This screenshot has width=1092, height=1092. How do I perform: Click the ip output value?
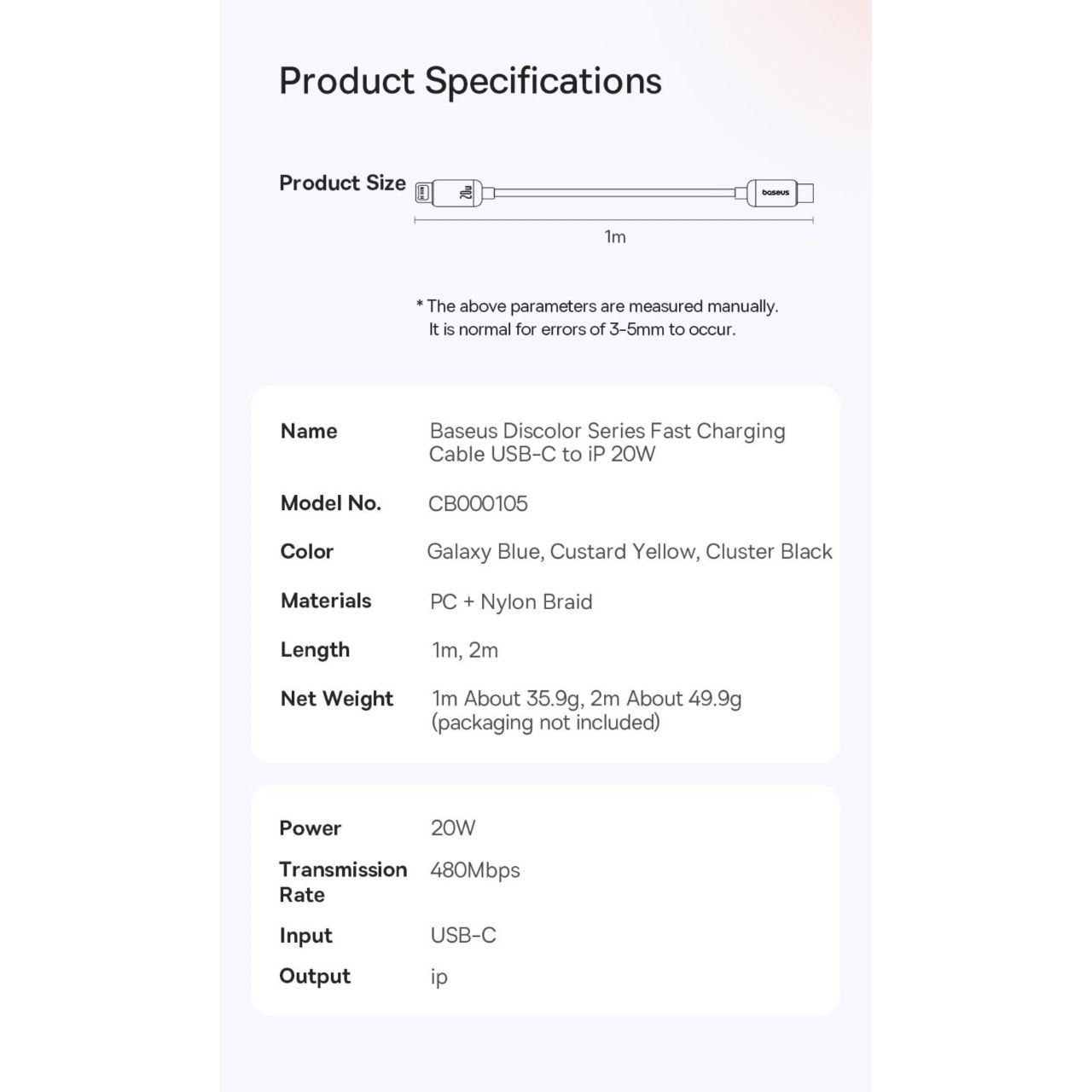[x=439, y=977]
